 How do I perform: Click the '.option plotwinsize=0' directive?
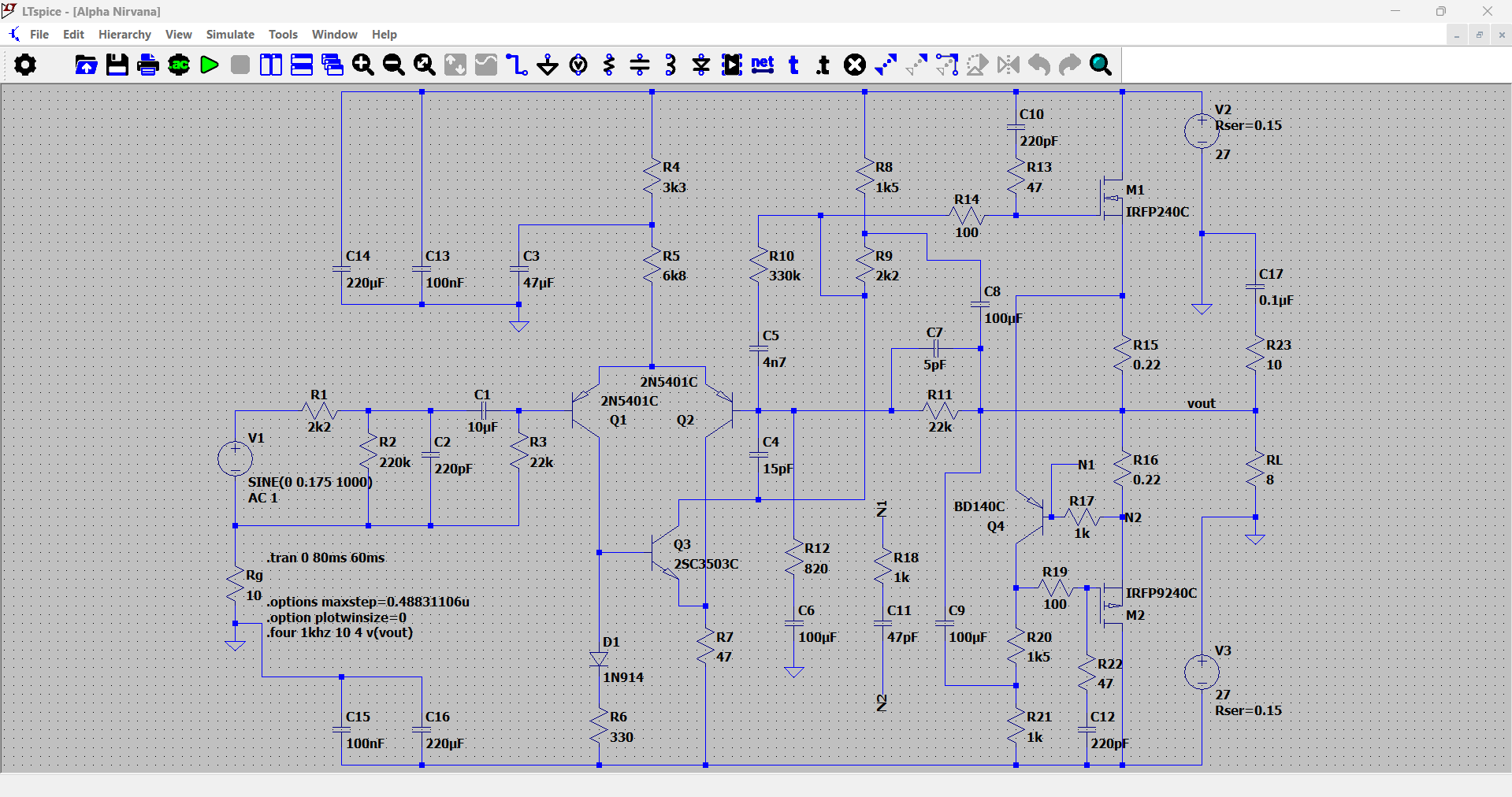(x=336, y=617)
